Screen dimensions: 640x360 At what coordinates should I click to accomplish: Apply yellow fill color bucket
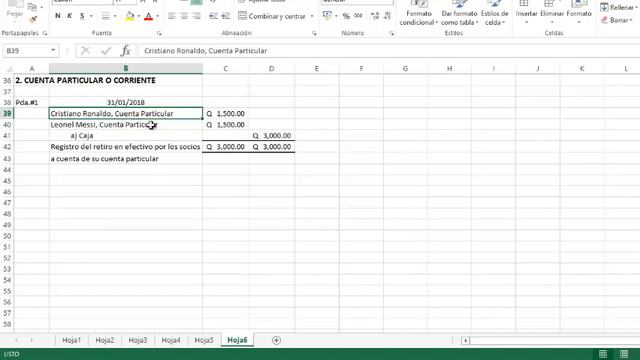130,16
